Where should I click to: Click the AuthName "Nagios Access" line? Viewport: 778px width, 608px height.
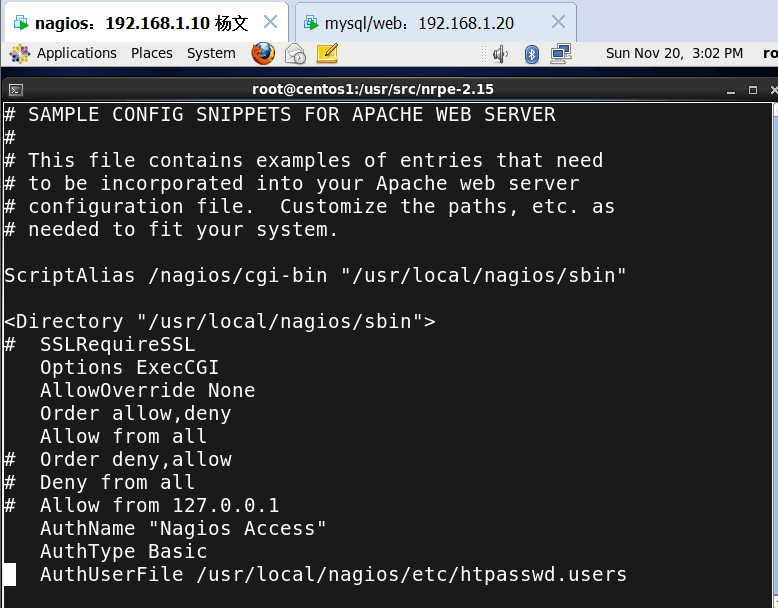click(183, 529)
